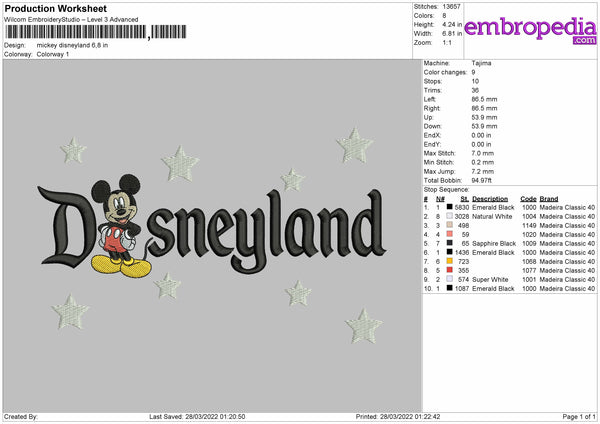600x424 pixels.
Task: Select the black swatch in stop row 1
Action: 450,207
